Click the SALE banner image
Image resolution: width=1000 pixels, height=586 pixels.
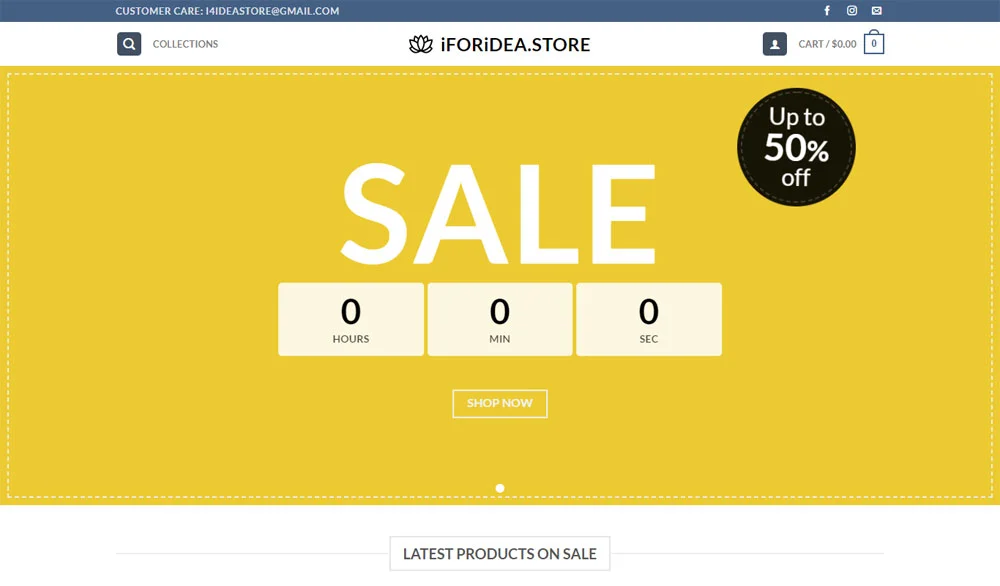[x=500, y=215]
